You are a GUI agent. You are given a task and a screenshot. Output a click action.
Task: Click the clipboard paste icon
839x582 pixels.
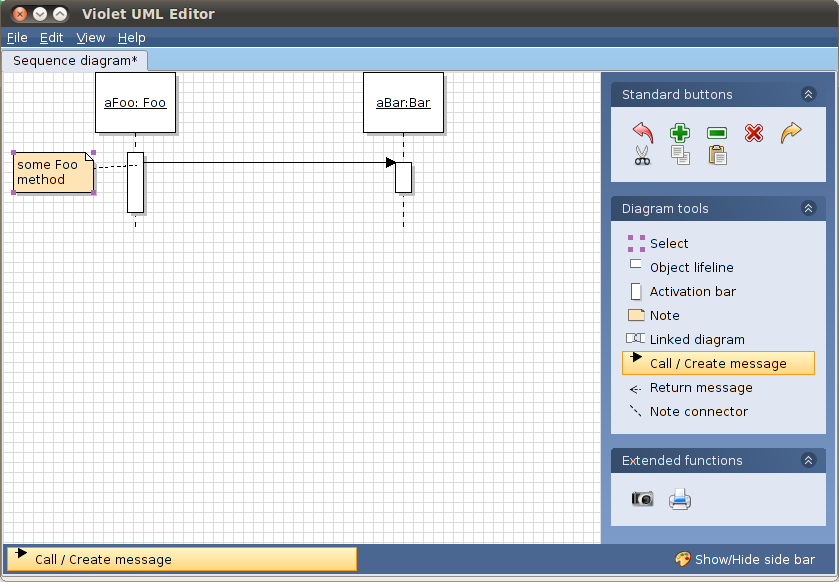tap(717, 155)
